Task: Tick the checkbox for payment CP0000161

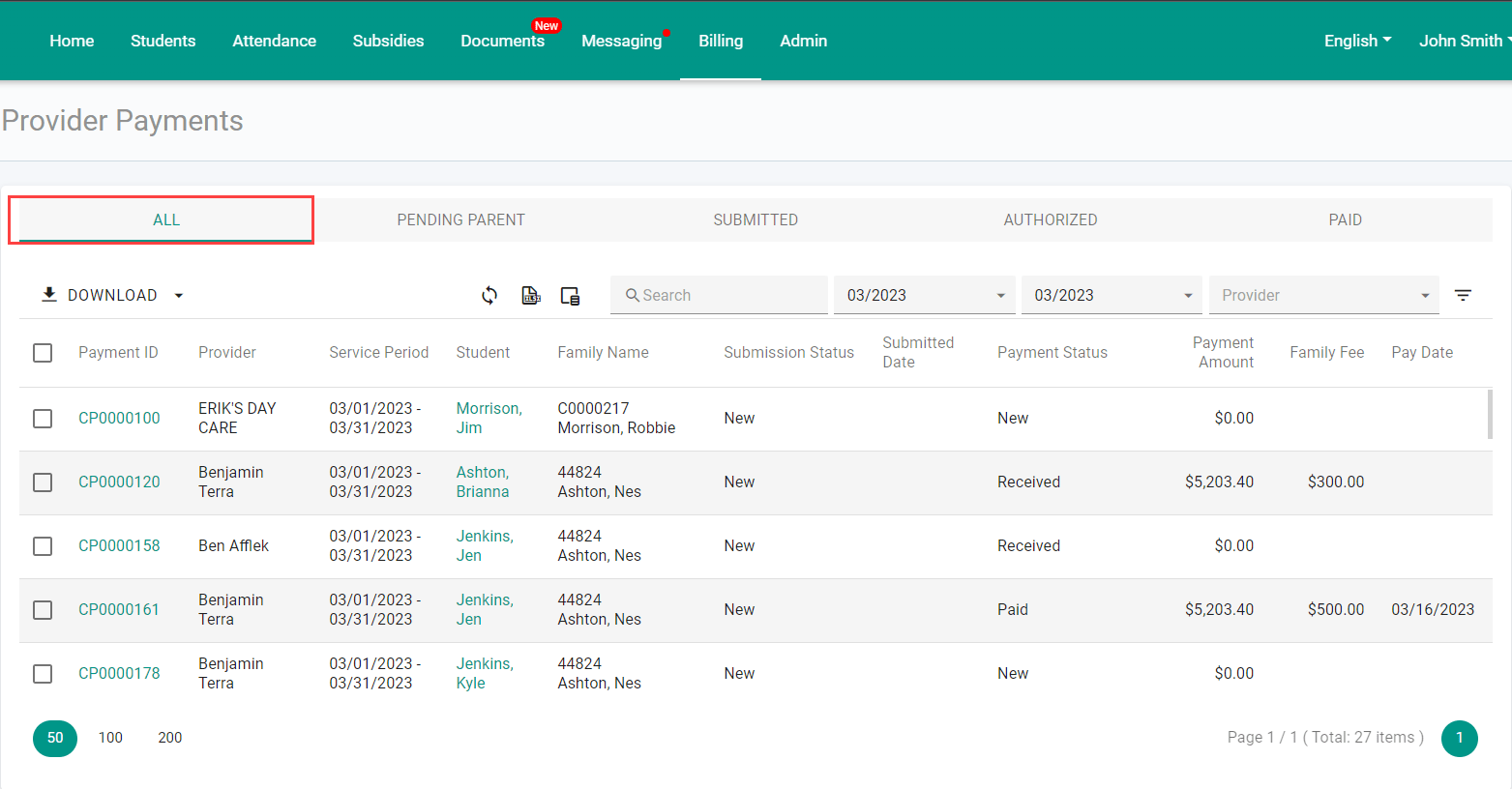Action: coord(43,610)
